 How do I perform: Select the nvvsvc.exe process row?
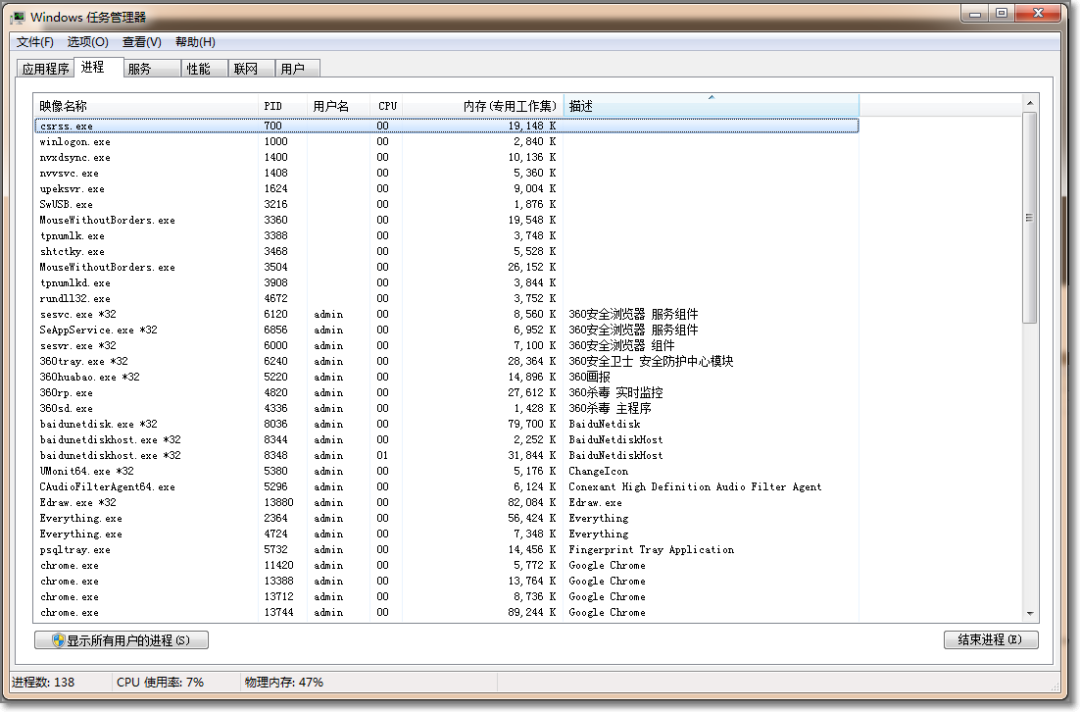click(446, 173)
